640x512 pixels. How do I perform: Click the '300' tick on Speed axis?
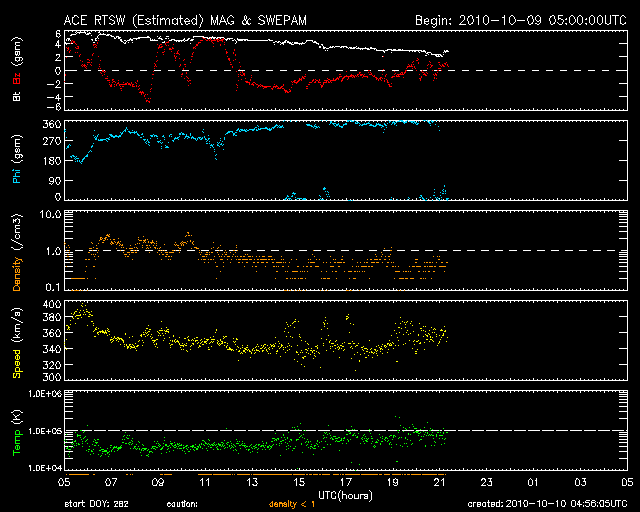pos(52,377)
